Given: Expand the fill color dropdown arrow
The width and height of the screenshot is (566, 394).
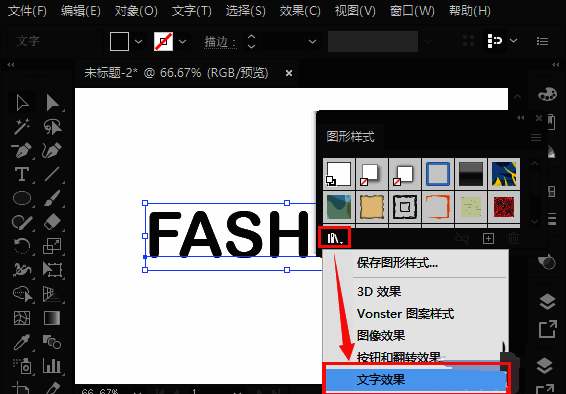Looking at the screenshot, I should coord(138,41).
